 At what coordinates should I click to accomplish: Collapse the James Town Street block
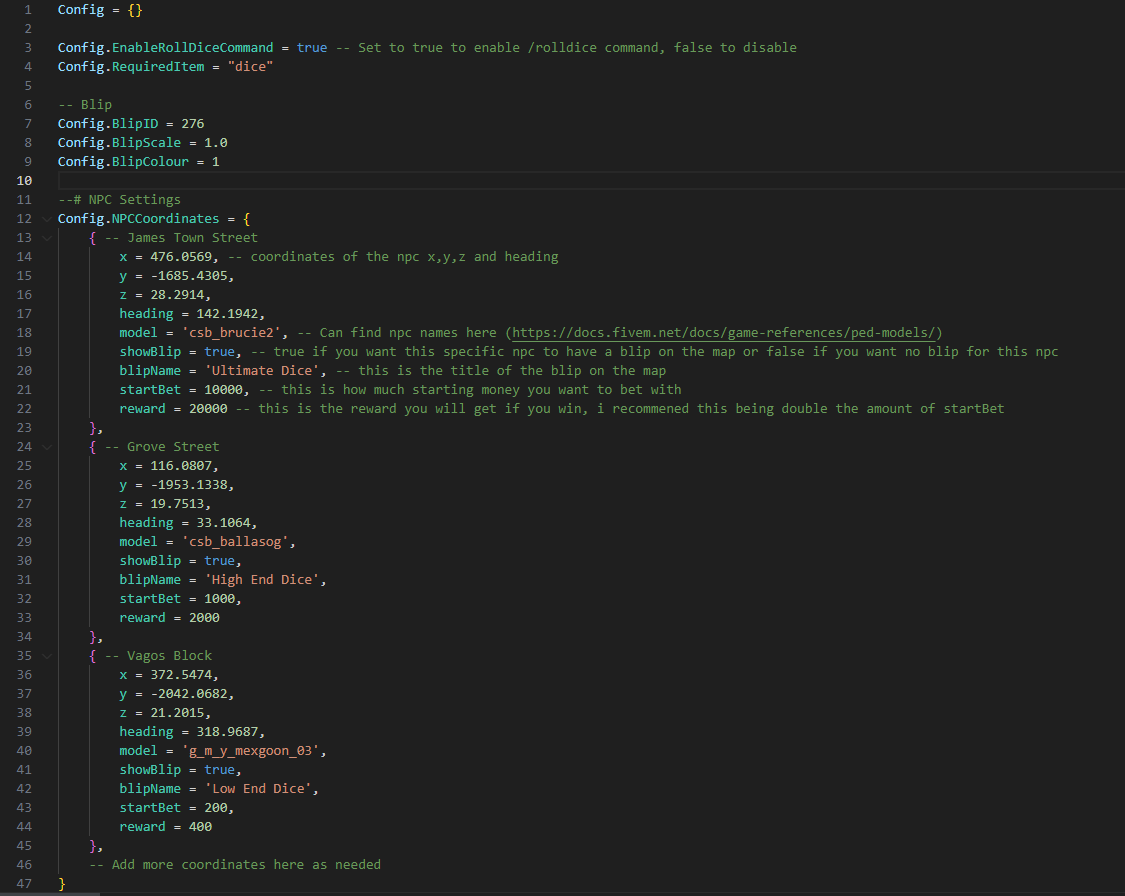click(46, 238)
